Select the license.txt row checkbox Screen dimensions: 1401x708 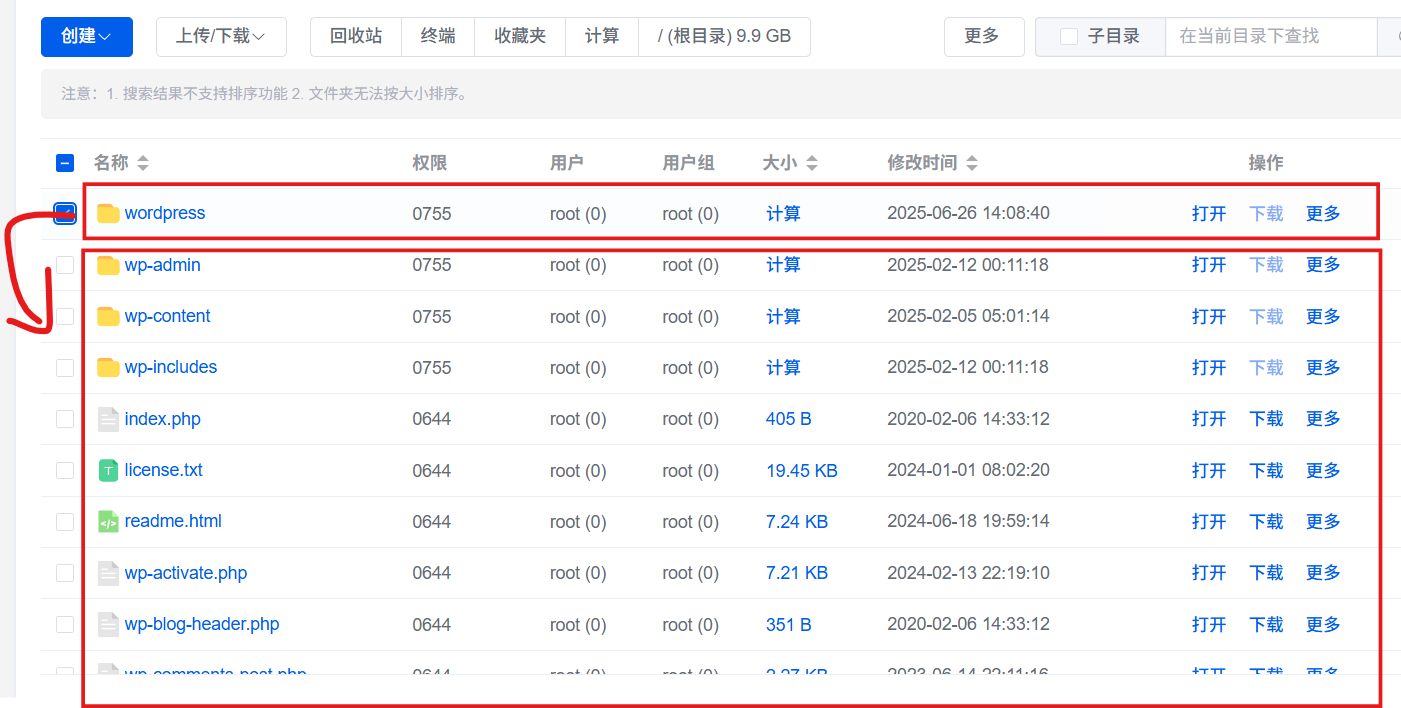tap(65, 470)
